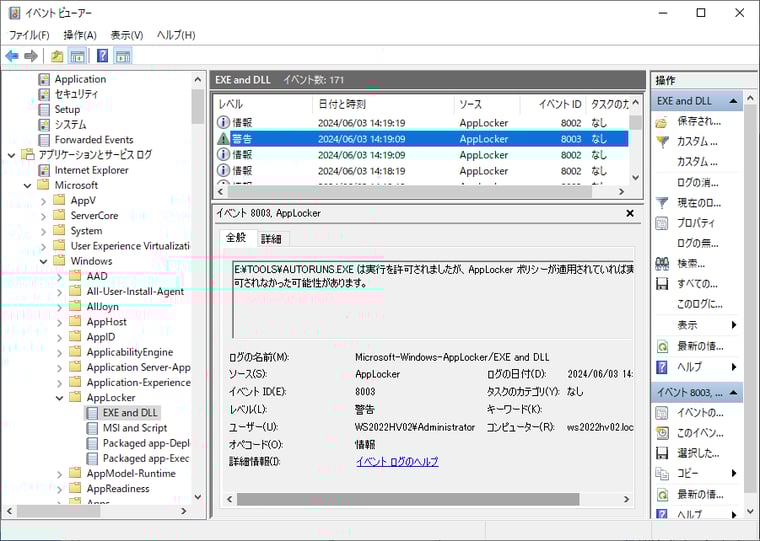Screen dimensions: 760x541
Task: Open the 表示 submenu in actions pane
Action: click(697, 325)
